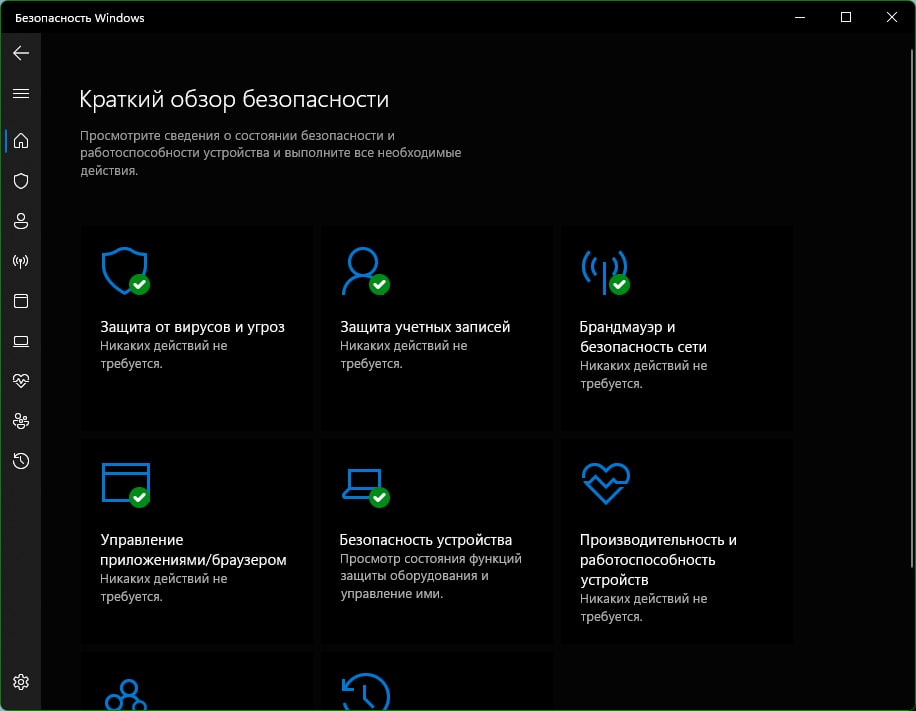
Task: Click the vertical scrollbar thumb
Action: 911,308
